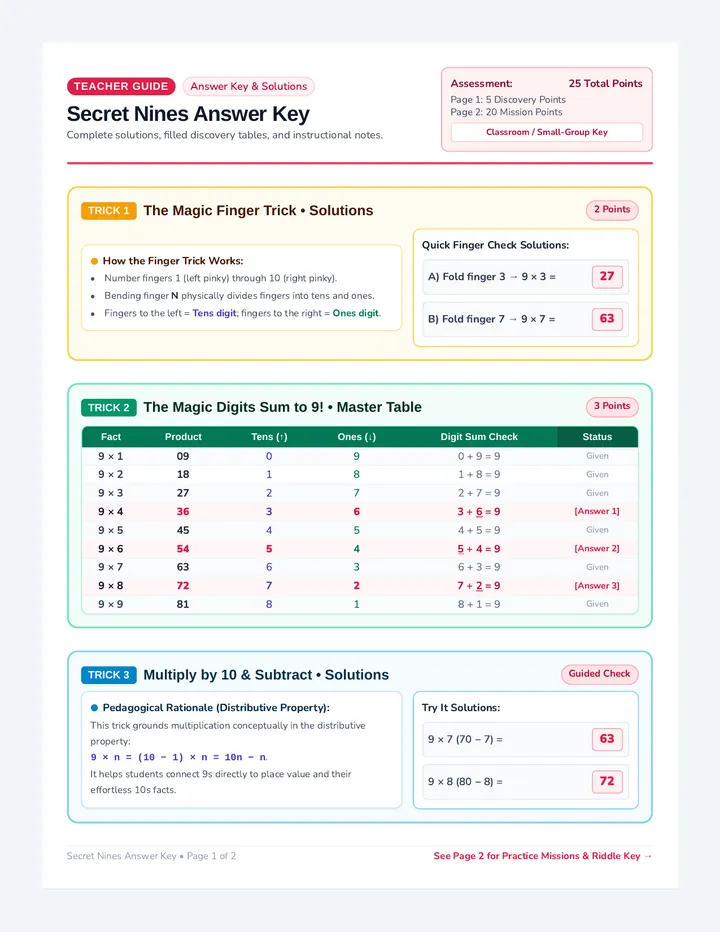This screenshot has height=932, width=720.
Task: Click 'Quick Finger Check Solutions:' heading
Action: 495,245
